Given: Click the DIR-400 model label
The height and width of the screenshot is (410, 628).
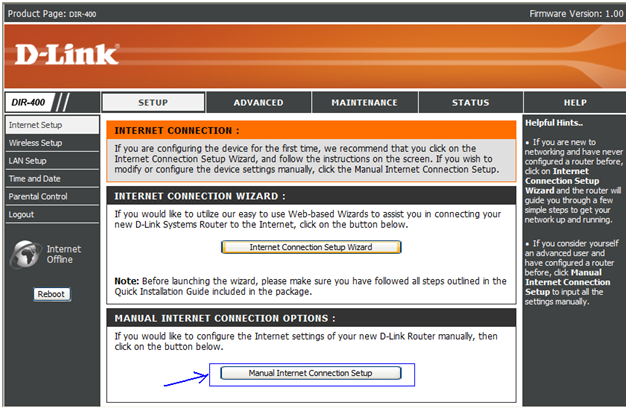Looking at the screenshot, I should [28, 102].
